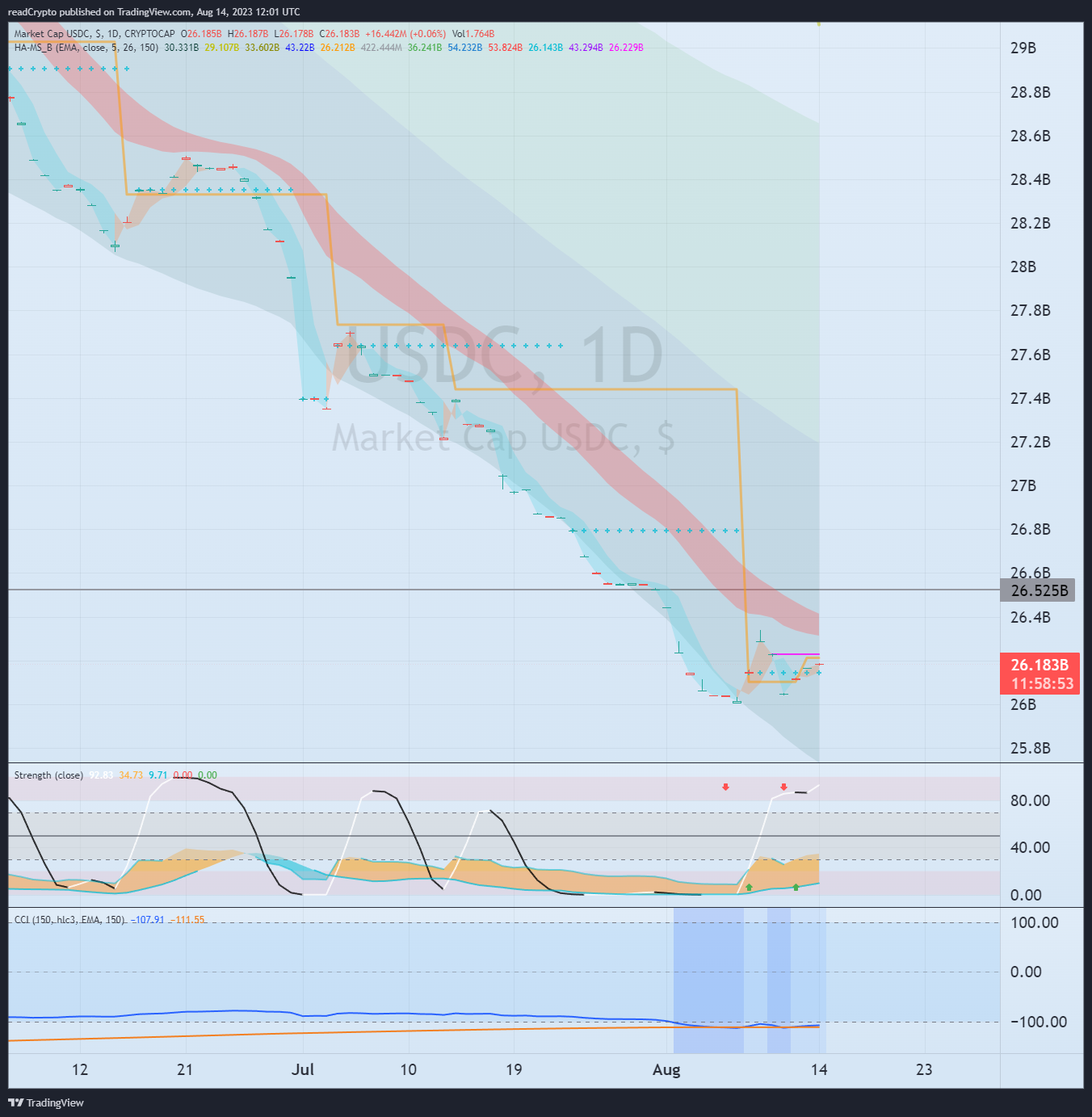This screenshot has width=1092, height=1117.
Task: Click the red HA-MS_B value 53.824B
Action: 505,48
